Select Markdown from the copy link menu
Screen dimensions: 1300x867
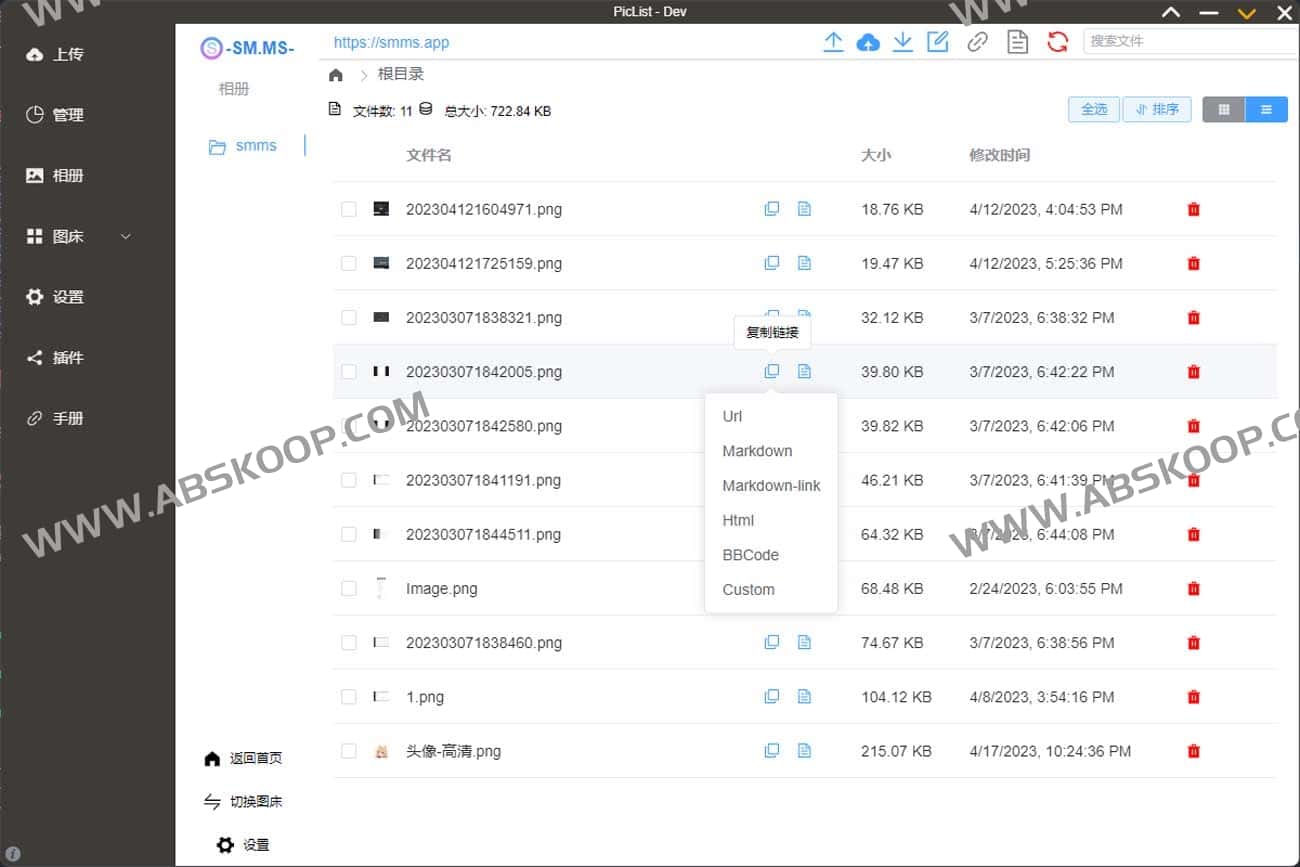click(757, 451)
